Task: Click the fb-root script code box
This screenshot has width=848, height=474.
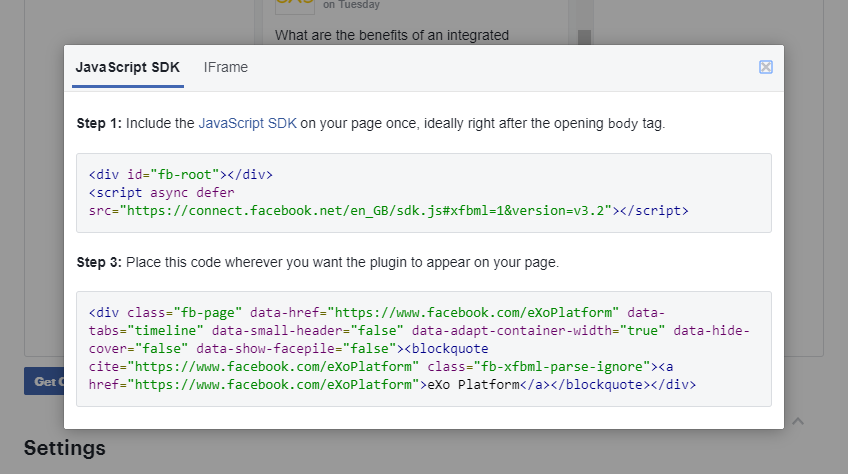Action: pyautogui.click(x=423, y=193)
